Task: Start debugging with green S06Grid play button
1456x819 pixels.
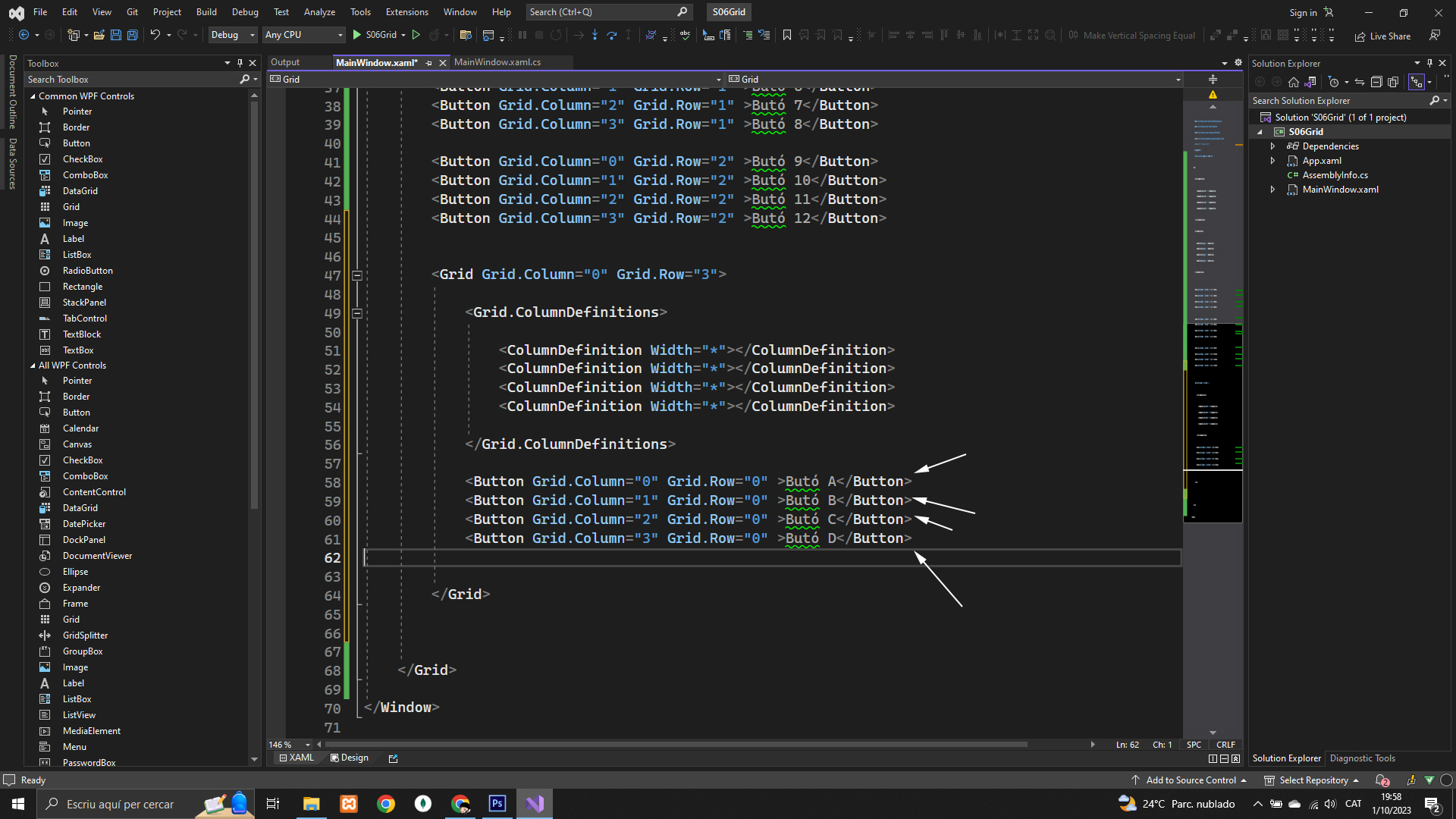Action: pyautogui.click(x=356, y=35)
